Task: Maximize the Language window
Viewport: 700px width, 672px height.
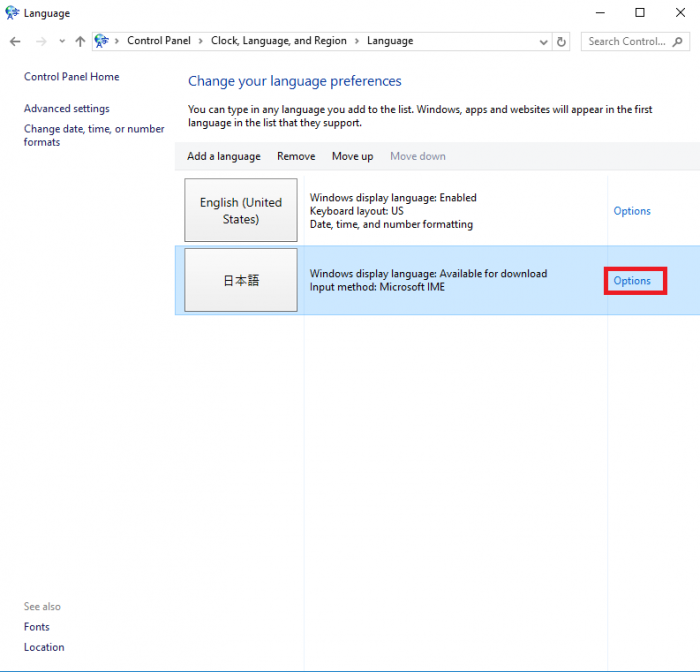Action: (x=640, y=13)
